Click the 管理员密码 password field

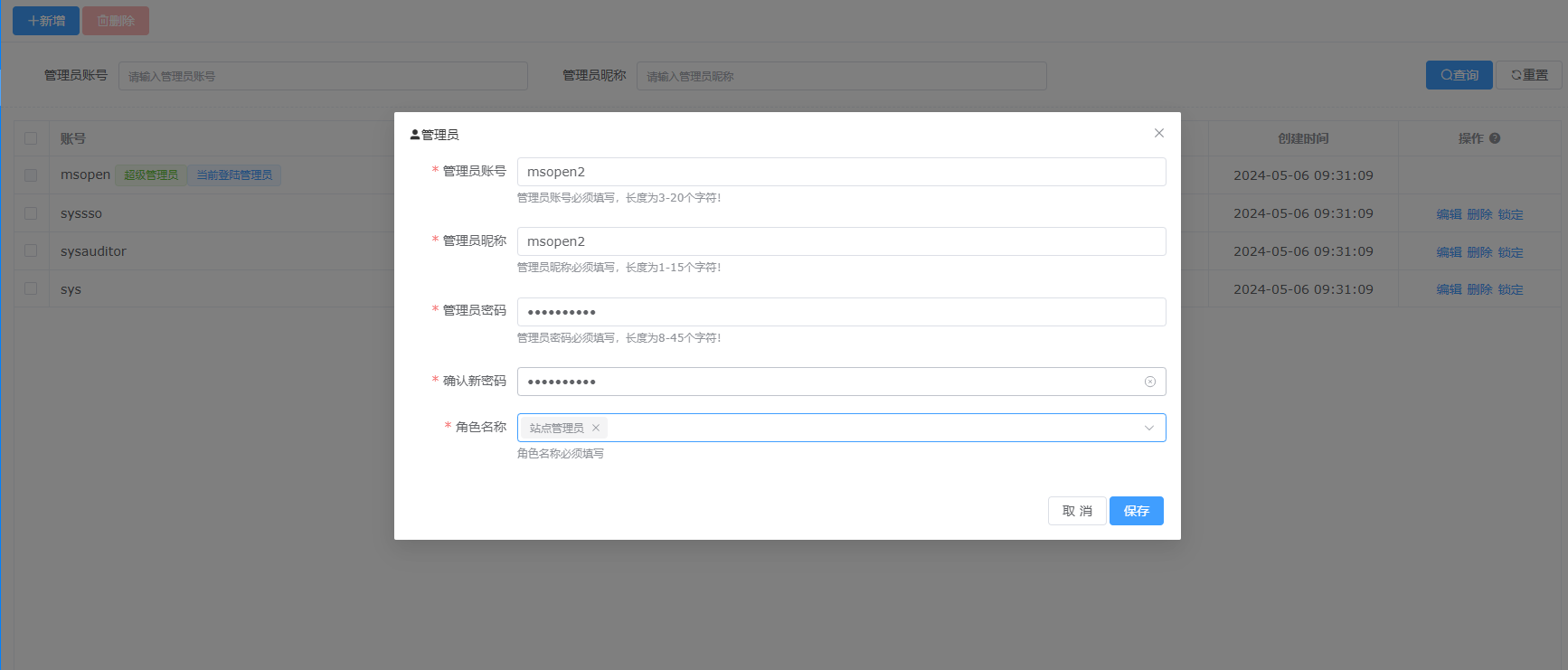pyautogui.click(x=841, y=312)
